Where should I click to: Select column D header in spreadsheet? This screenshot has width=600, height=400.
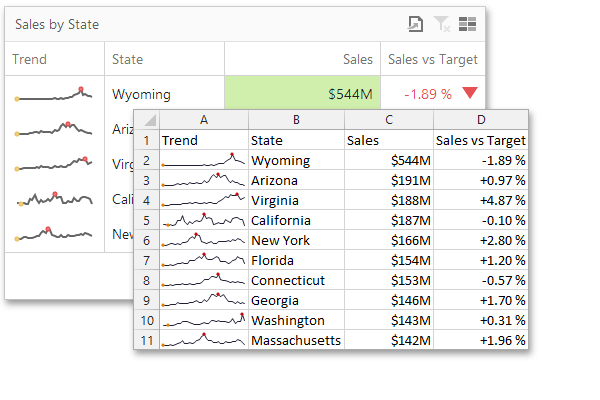481,120
